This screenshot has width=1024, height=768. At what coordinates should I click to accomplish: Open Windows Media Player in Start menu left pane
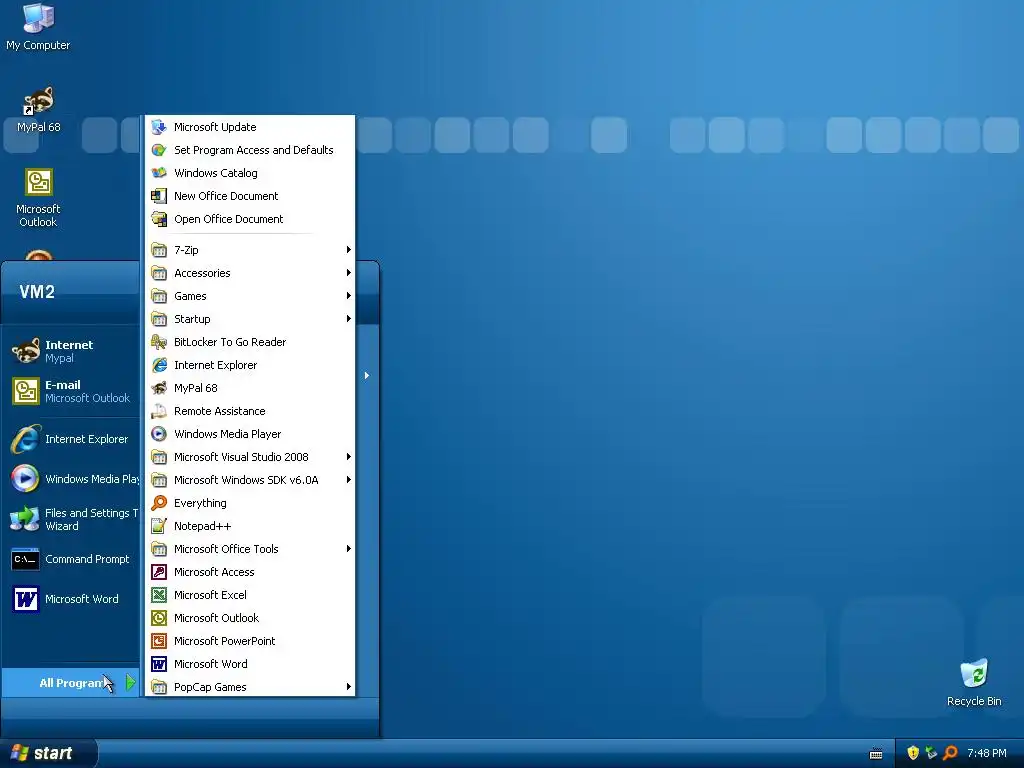click(72, 479)
